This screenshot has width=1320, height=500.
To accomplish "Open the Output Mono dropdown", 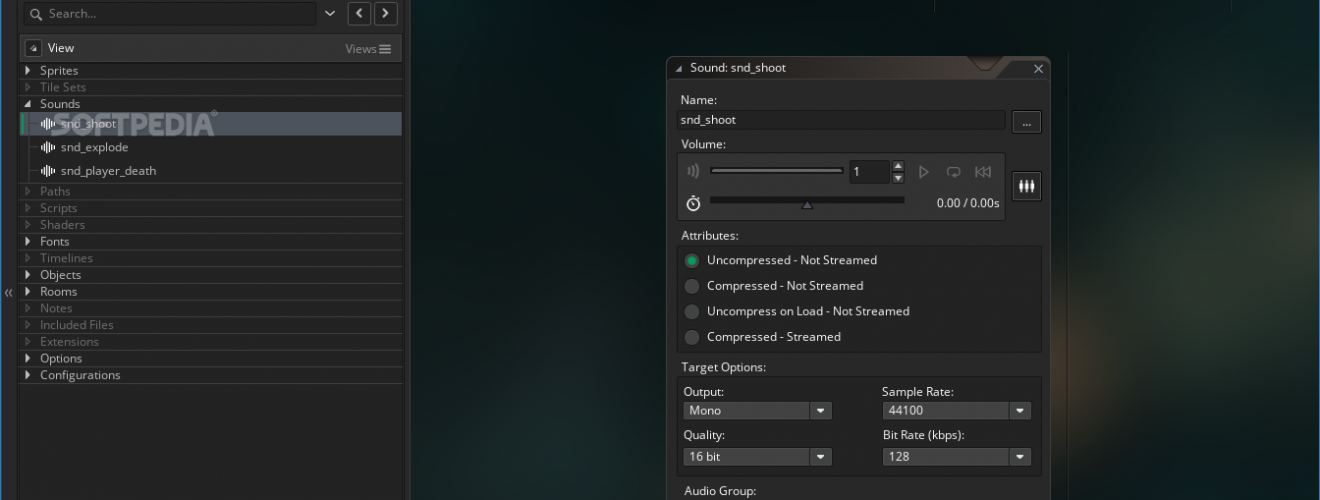I will click(757, 411).
